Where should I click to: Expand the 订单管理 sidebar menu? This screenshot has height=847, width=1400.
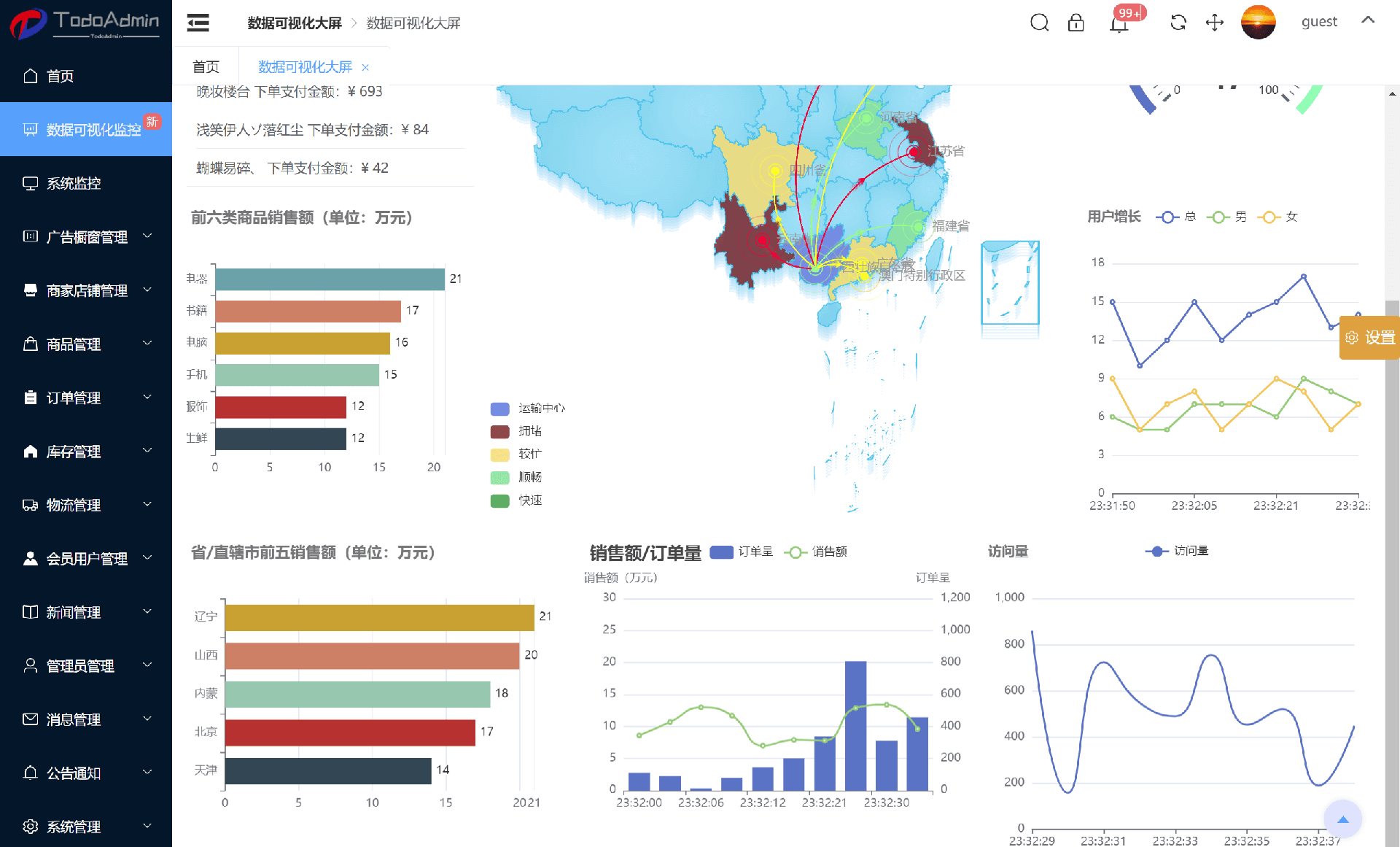pyautogui.click(x=86, y=398)
